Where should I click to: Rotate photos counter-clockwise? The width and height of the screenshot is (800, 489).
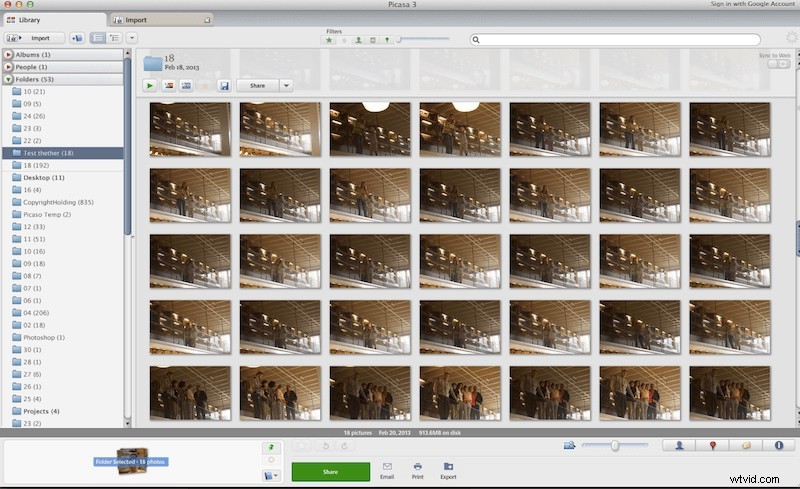tap(326, 446)
